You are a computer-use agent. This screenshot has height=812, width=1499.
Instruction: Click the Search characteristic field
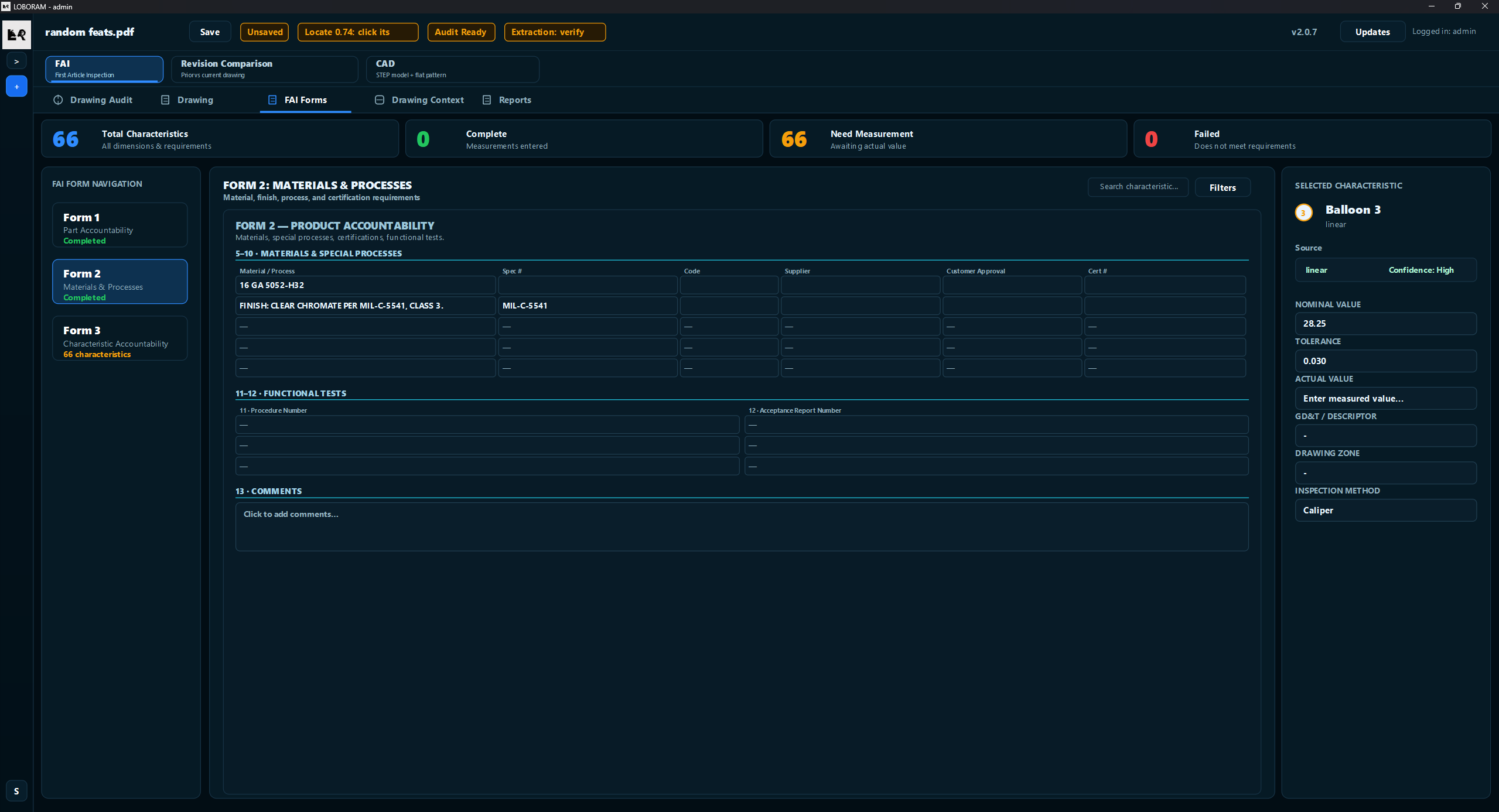pos(1138,187)
